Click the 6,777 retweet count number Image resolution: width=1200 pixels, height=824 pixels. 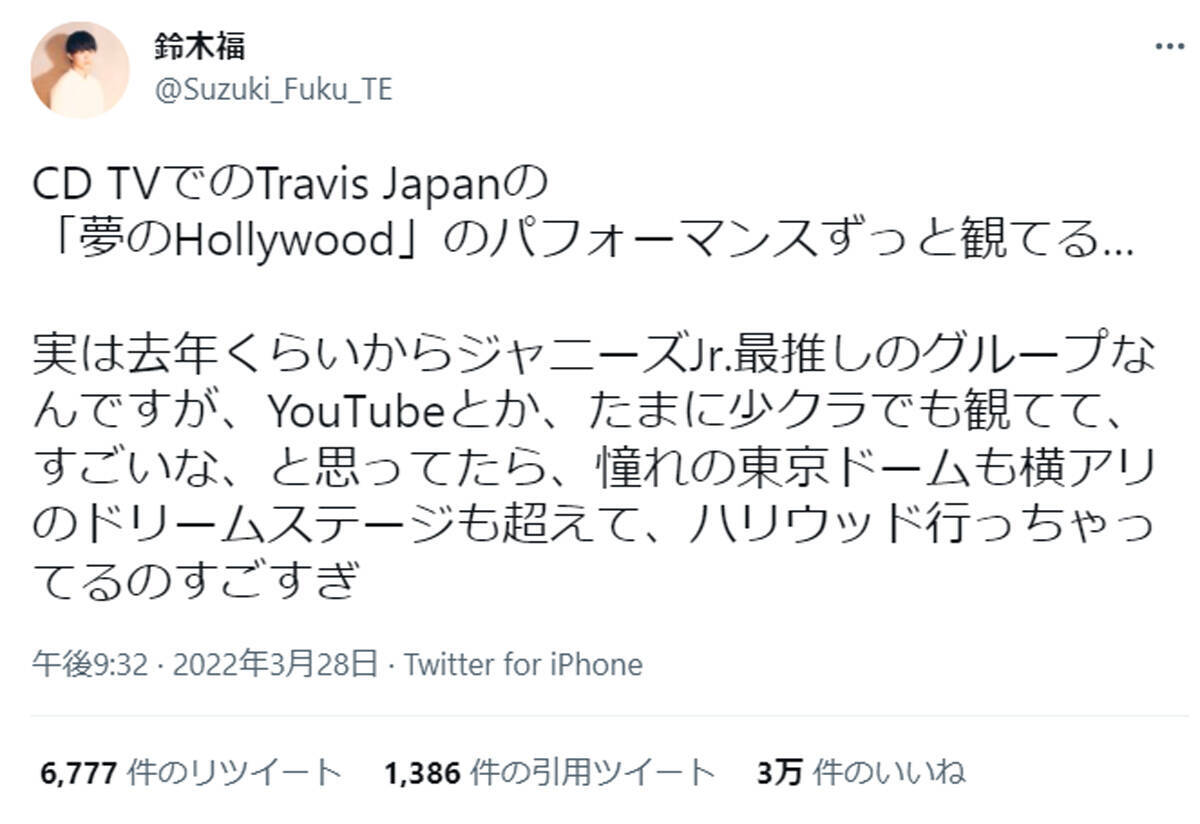coord(81,773)
